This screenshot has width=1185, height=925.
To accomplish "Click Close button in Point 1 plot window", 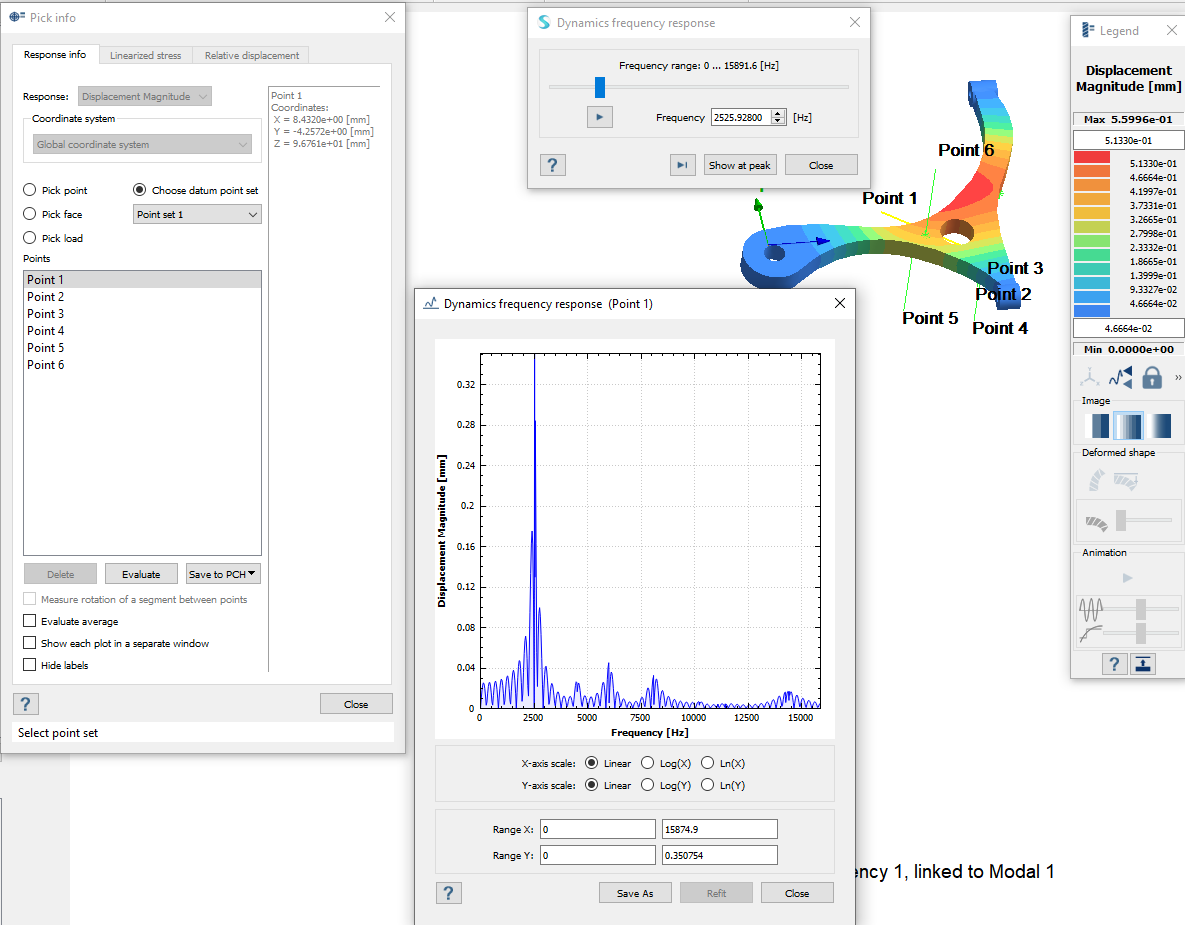I will (797, 893).
